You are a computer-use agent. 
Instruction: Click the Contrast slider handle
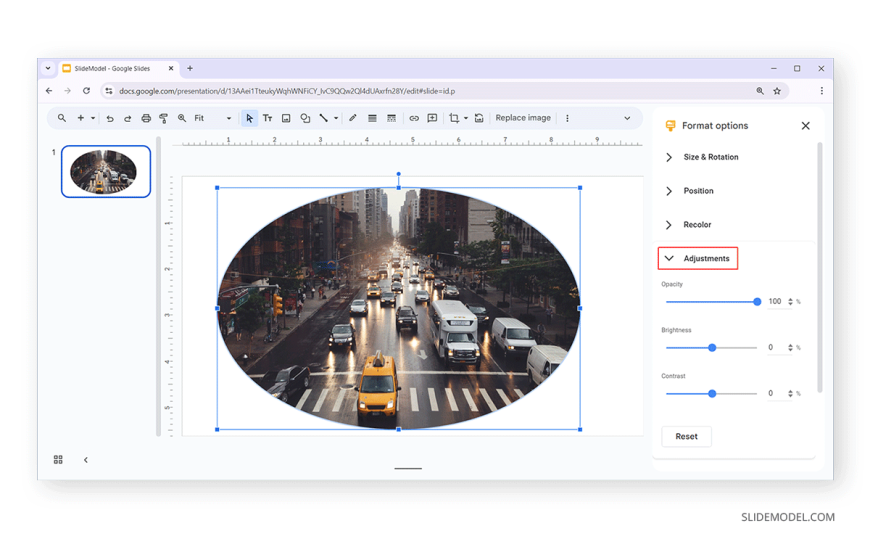[712, 394]
